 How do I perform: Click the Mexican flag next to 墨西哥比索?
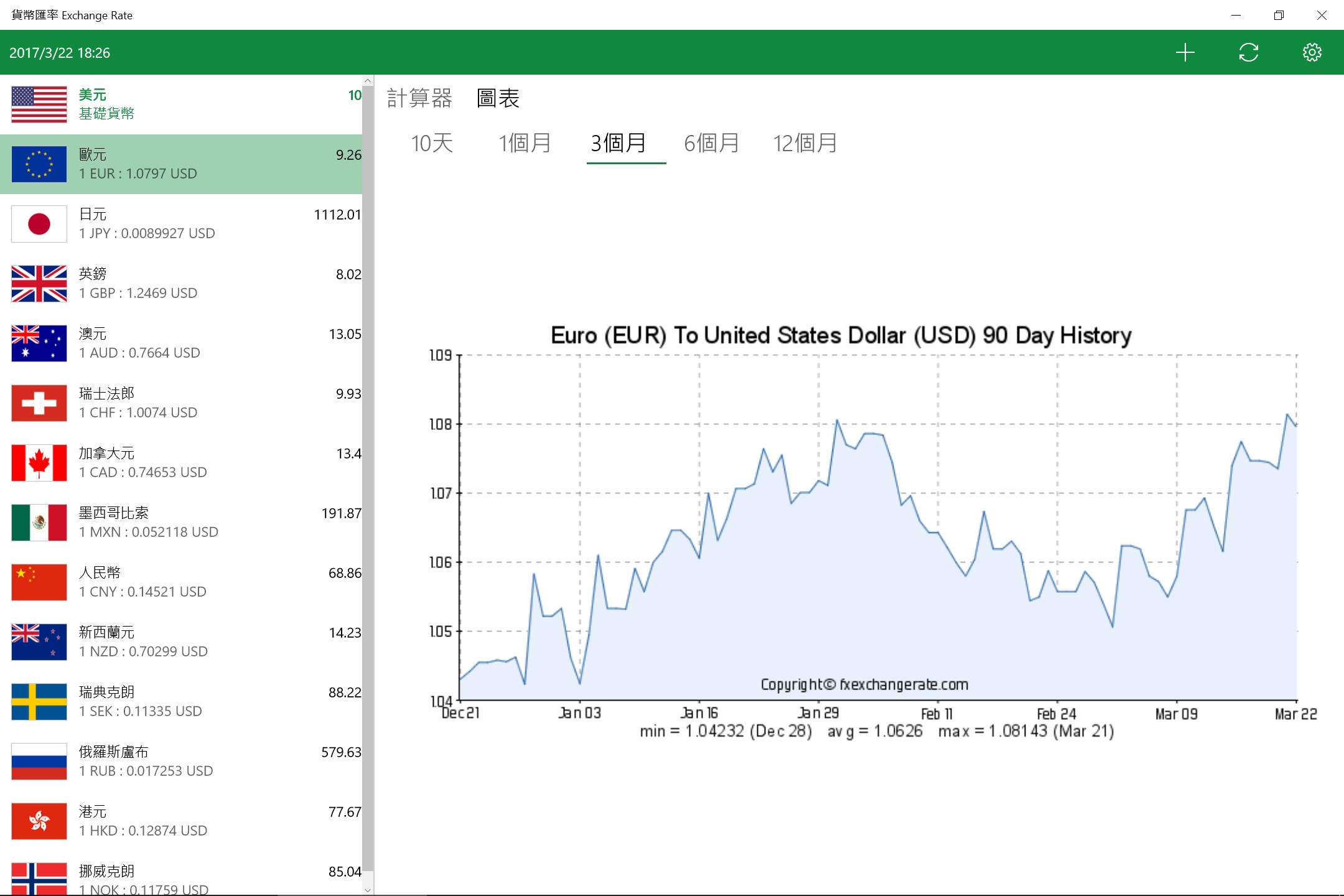tap(39, 522)
